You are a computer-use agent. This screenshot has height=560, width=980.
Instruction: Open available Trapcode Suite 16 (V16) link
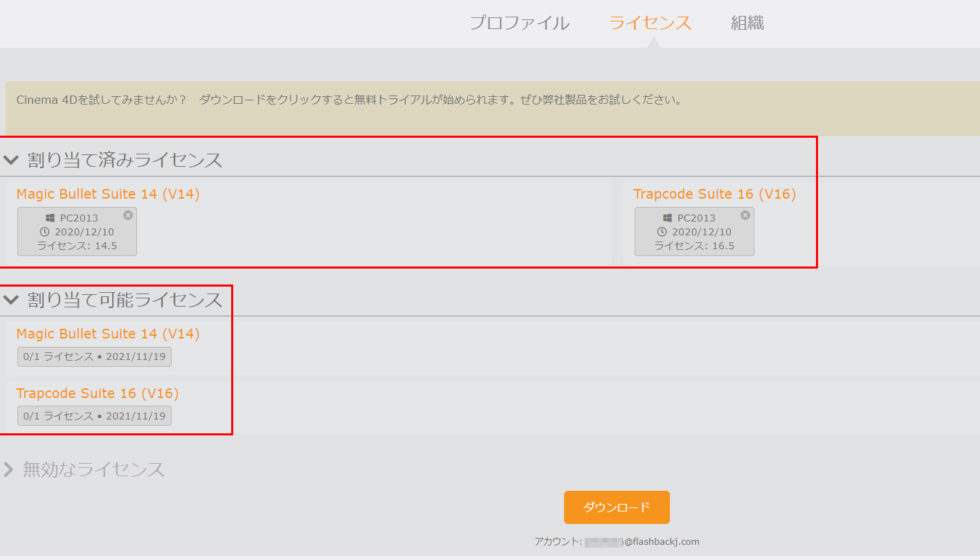(98, 394)
